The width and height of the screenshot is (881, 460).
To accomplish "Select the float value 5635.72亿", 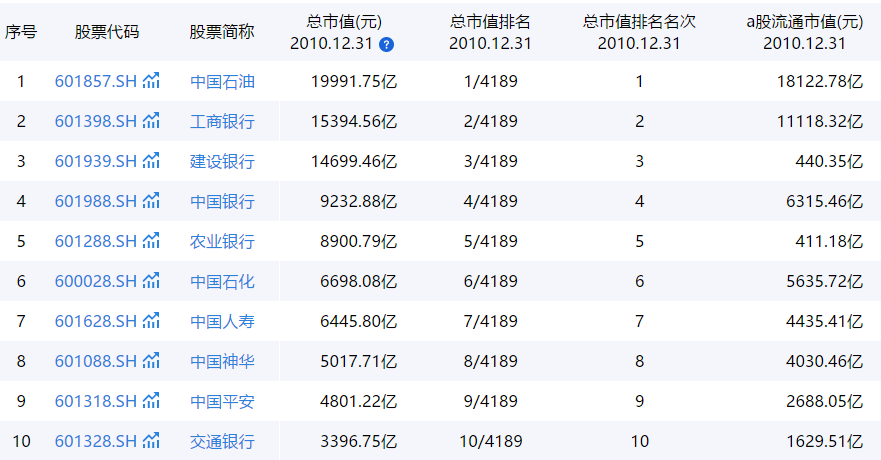I will 824,281.
